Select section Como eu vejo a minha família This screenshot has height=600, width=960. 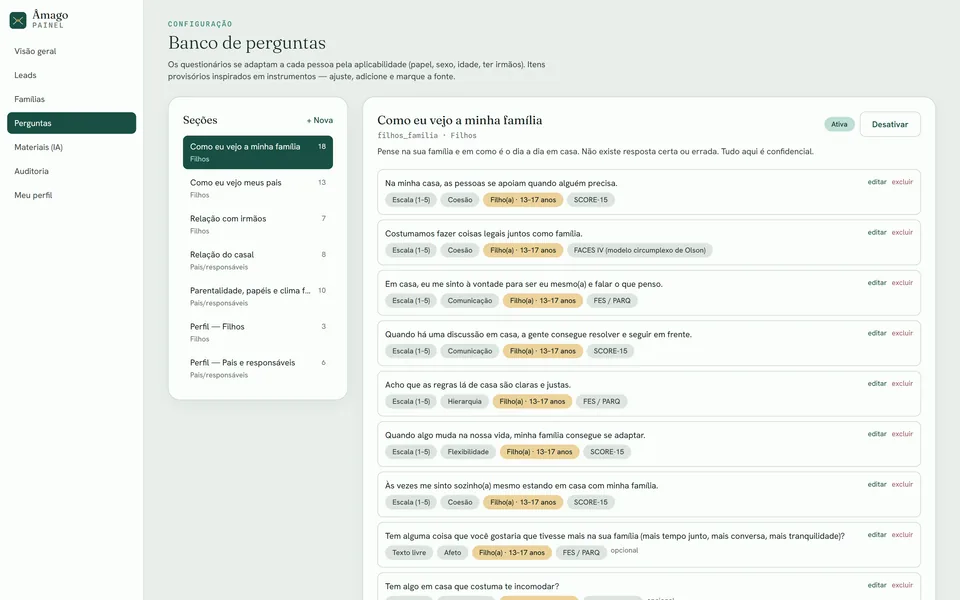(258, 152)
